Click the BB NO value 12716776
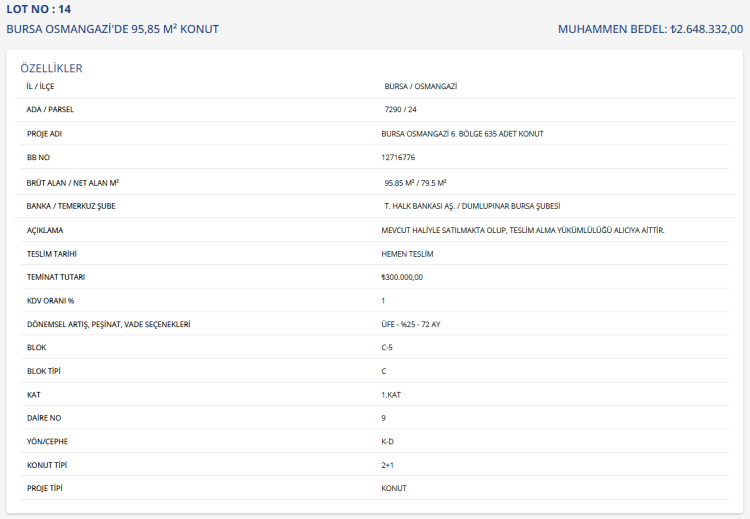The width and height of the screenshot is (750, 519). click(x=398, y=158)
